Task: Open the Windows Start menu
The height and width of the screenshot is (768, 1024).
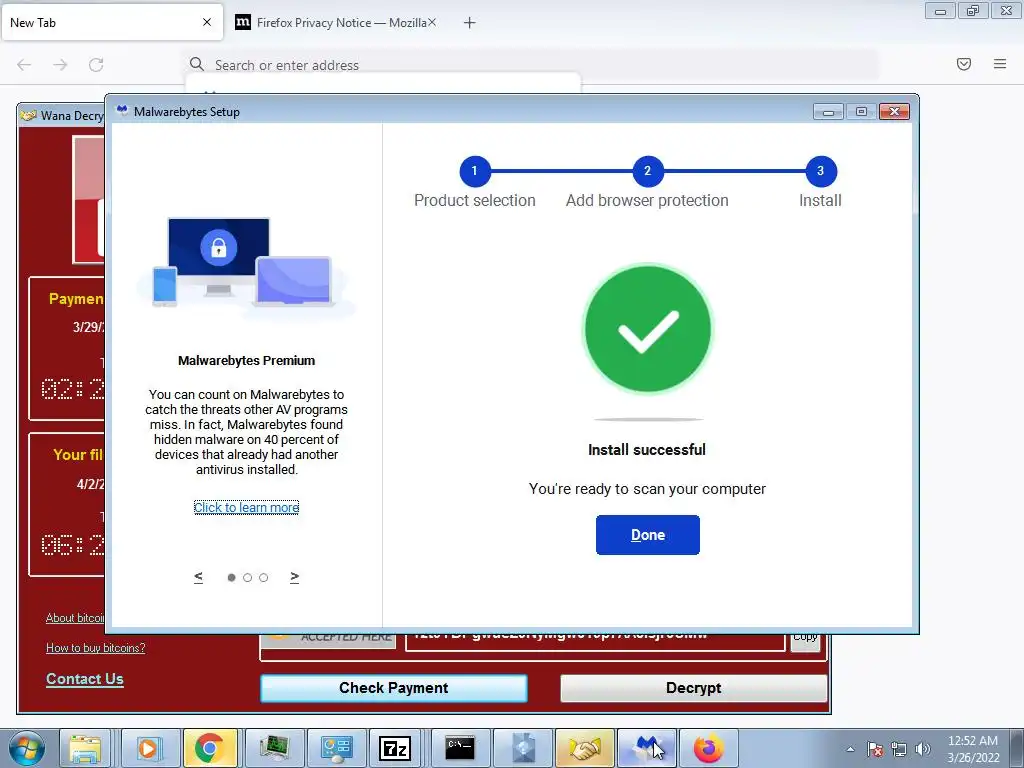Action: point(26,748)
